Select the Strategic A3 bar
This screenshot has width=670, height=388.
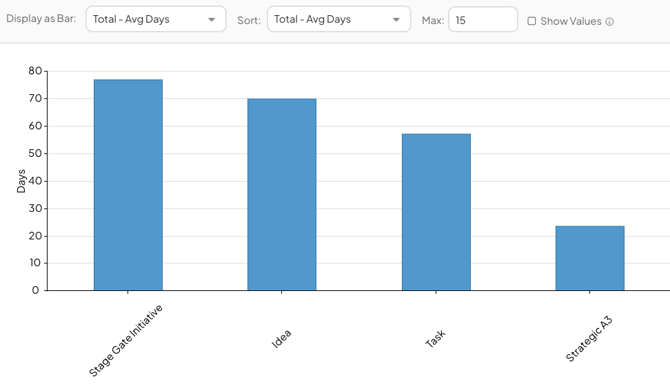click(590, 258)
